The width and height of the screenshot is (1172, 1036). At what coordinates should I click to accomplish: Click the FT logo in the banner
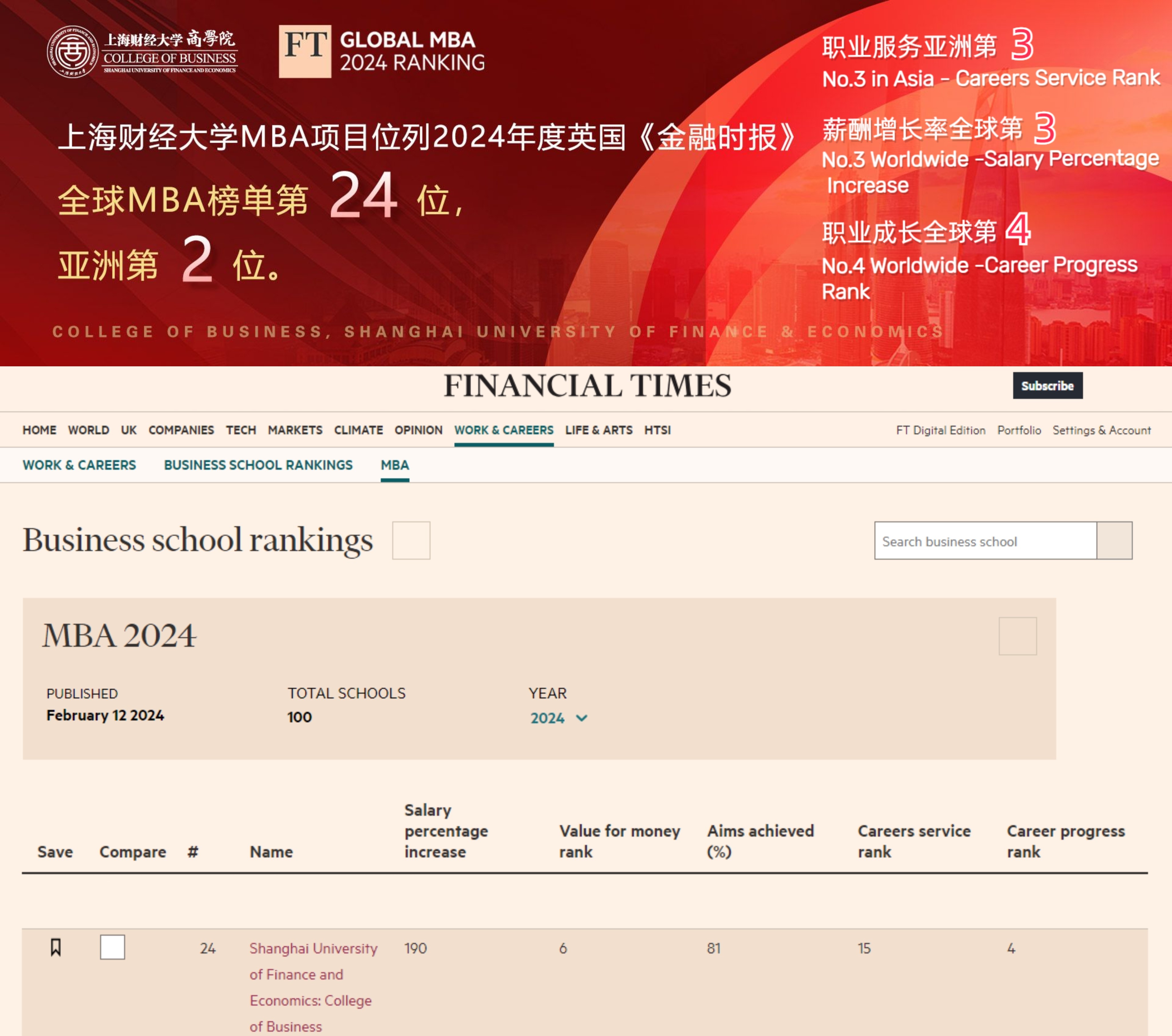coord(305,51)
